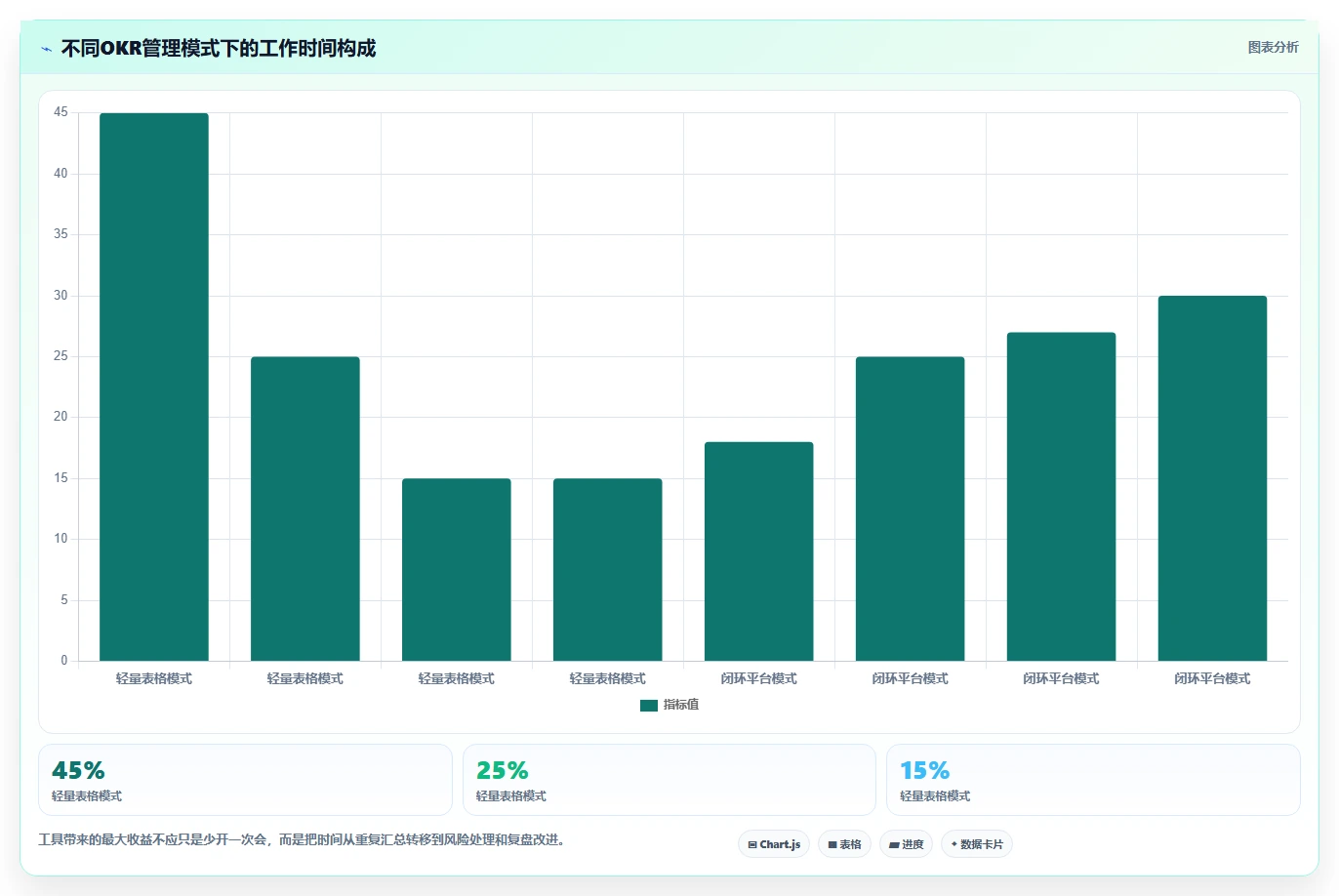Select the Chart.js chip
1339x896 pixels.
[x=774, y=844]
